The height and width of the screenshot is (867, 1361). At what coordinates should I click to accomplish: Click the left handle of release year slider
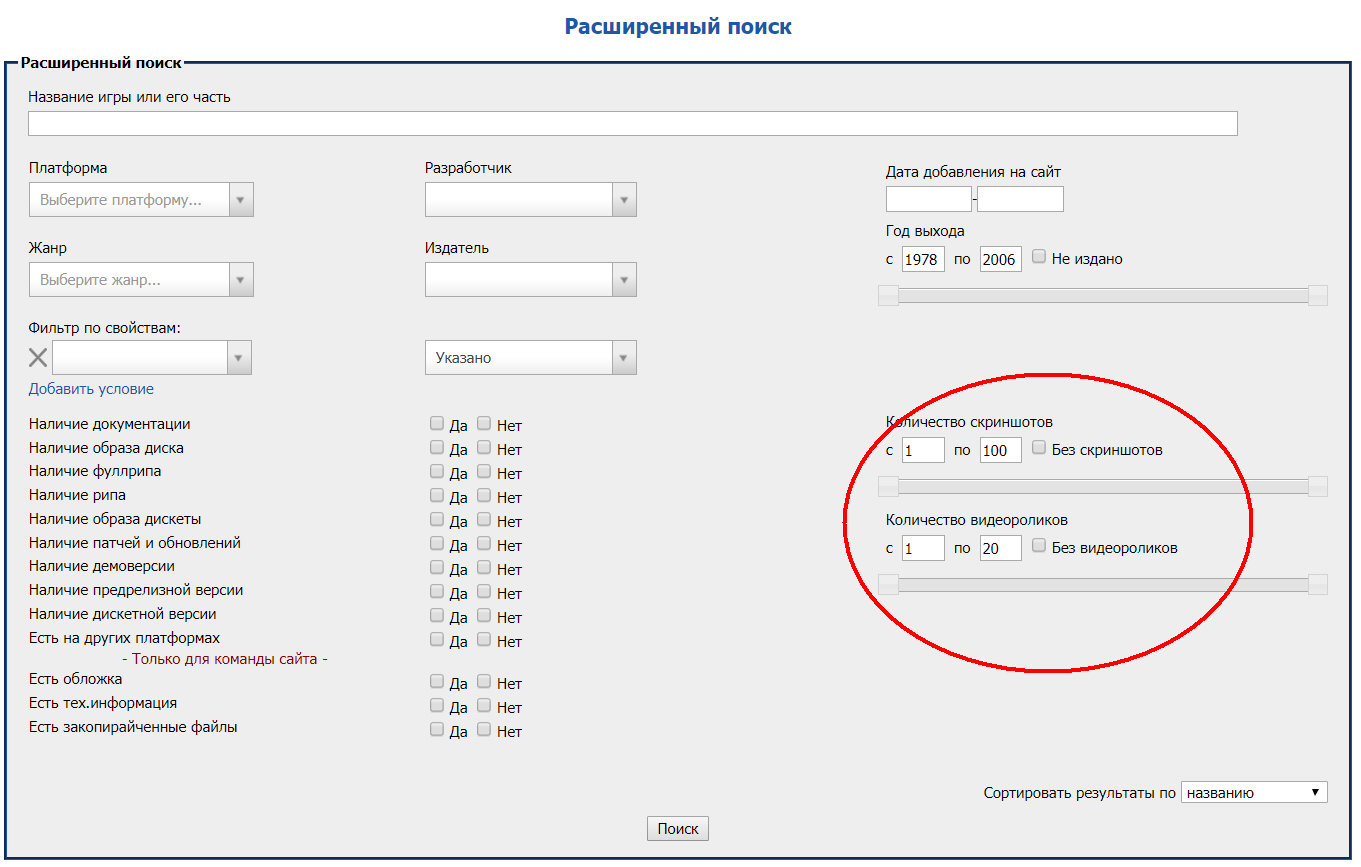click(x=888, y=295)
